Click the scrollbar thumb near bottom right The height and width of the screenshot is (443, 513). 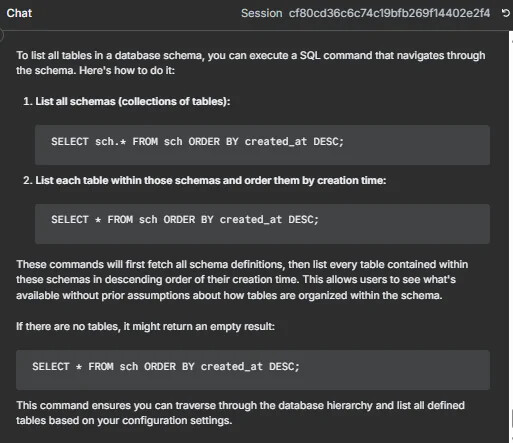[x=511, y=419]
